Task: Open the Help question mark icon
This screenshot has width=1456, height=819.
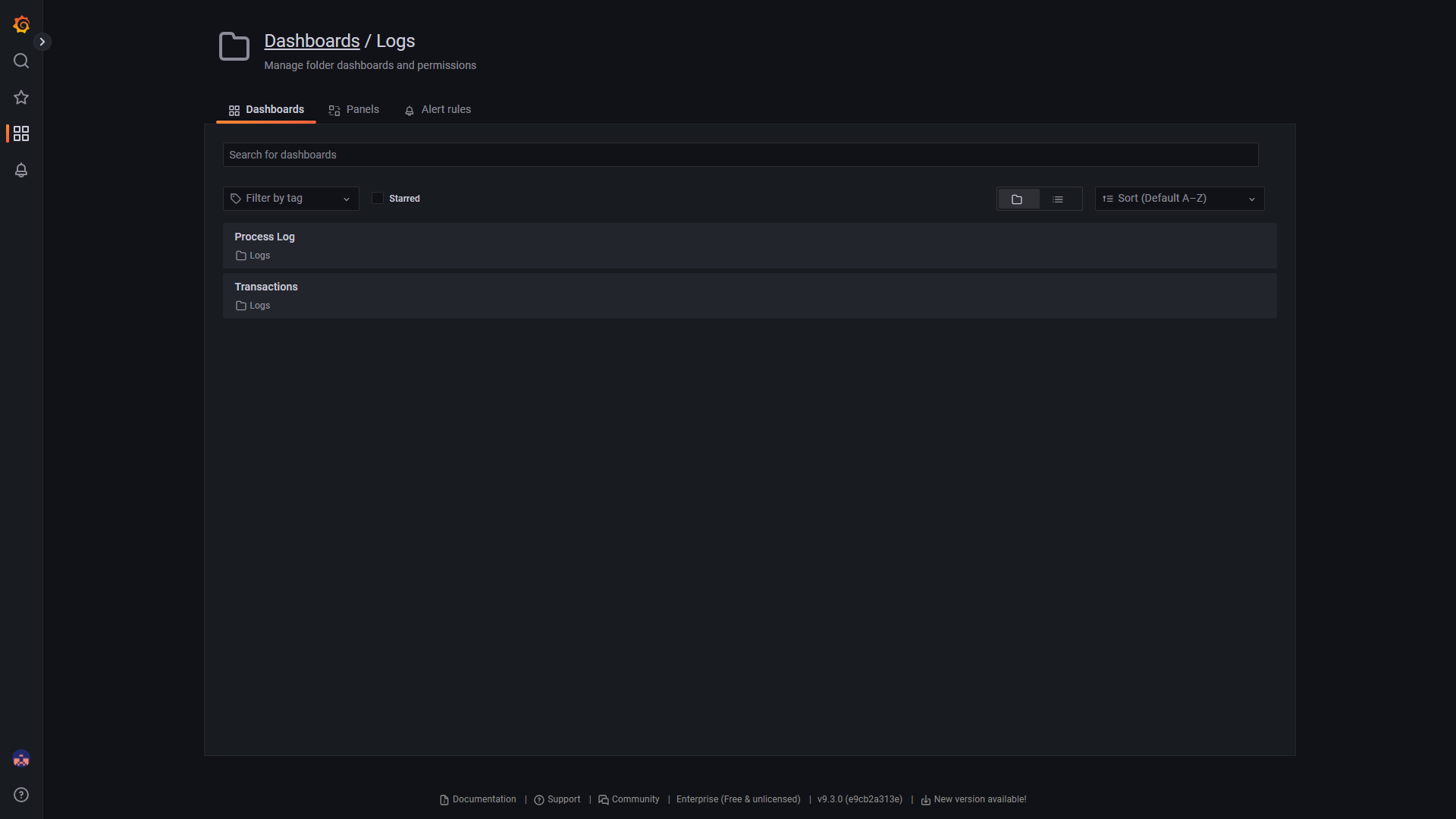Action: click(21, 795)
